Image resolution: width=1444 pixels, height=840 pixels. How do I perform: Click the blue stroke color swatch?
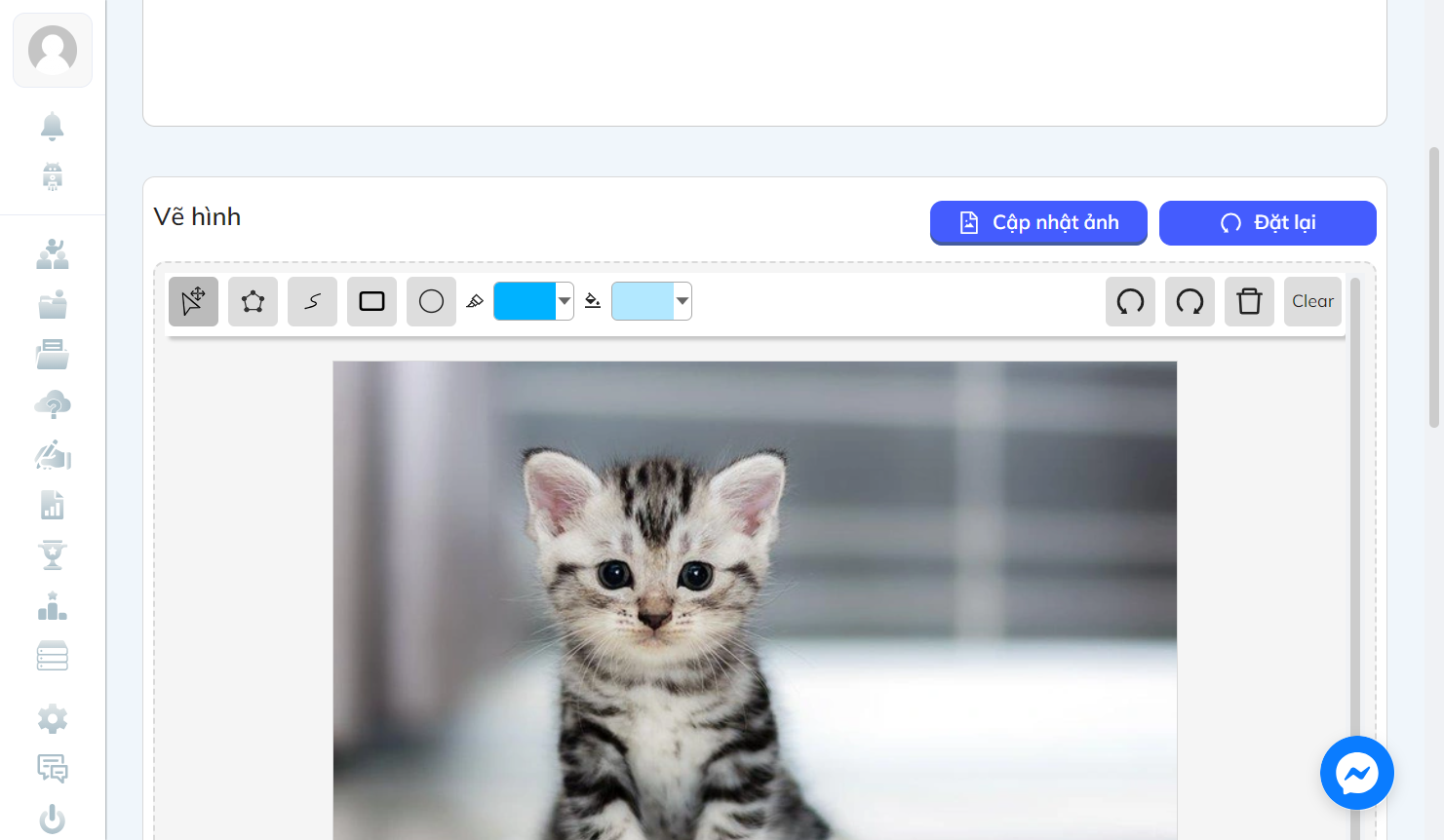click(x=525, y=301)
